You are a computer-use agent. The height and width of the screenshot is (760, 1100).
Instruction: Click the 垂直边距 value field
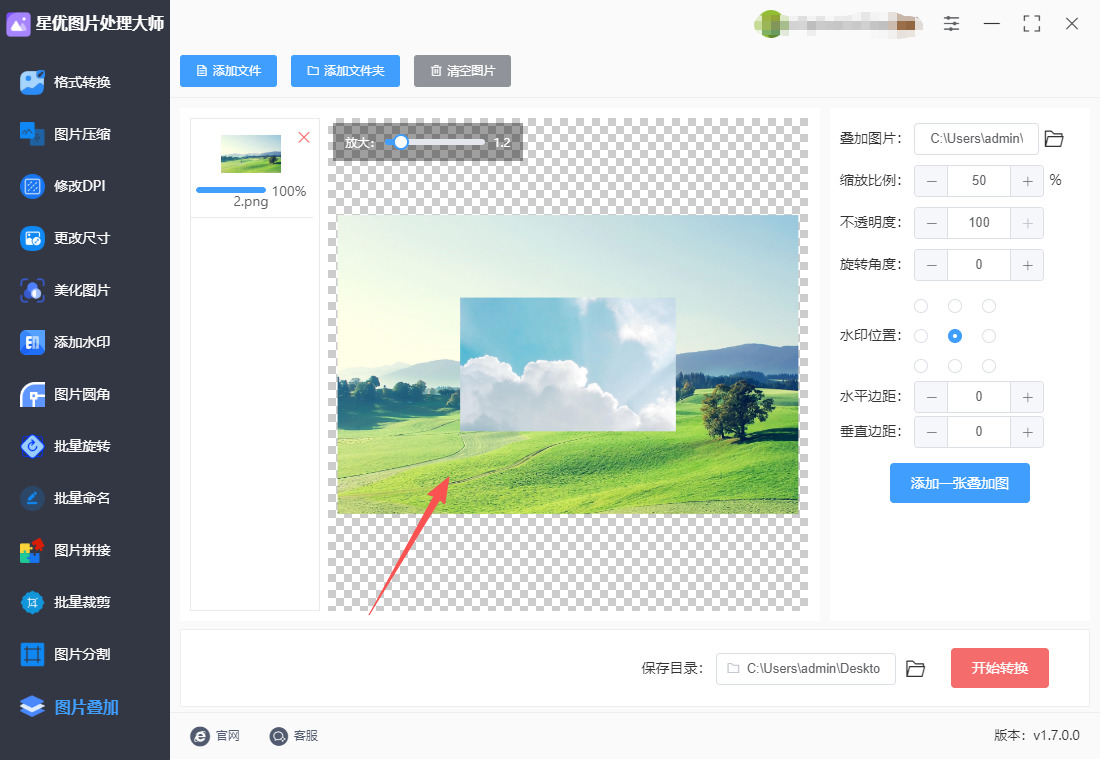979,432
